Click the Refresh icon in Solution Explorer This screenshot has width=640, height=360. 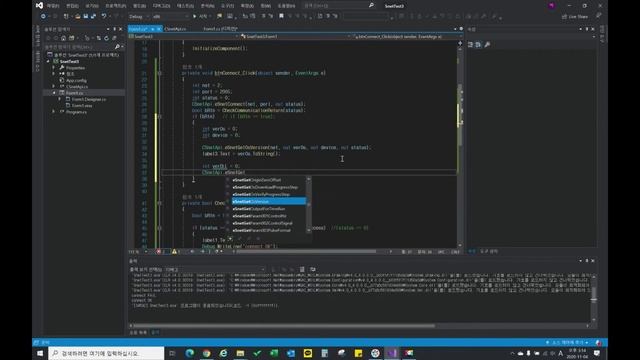(x=107, y=38)
